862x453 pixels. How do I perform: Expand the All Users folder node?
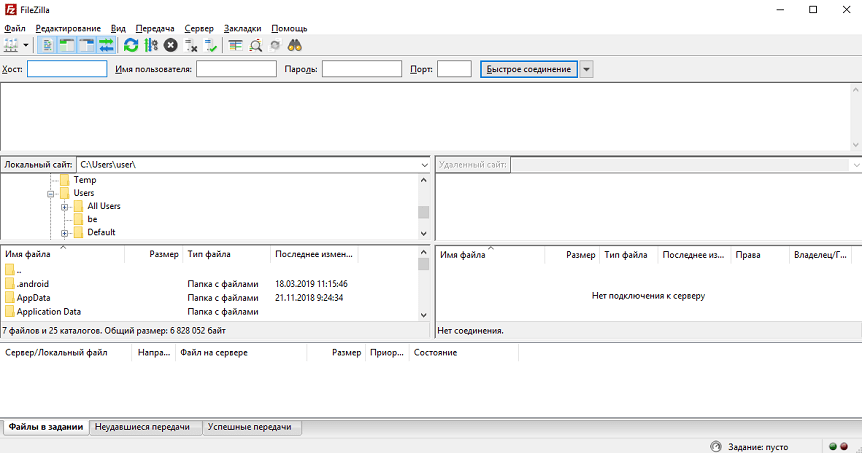point(64,206)
